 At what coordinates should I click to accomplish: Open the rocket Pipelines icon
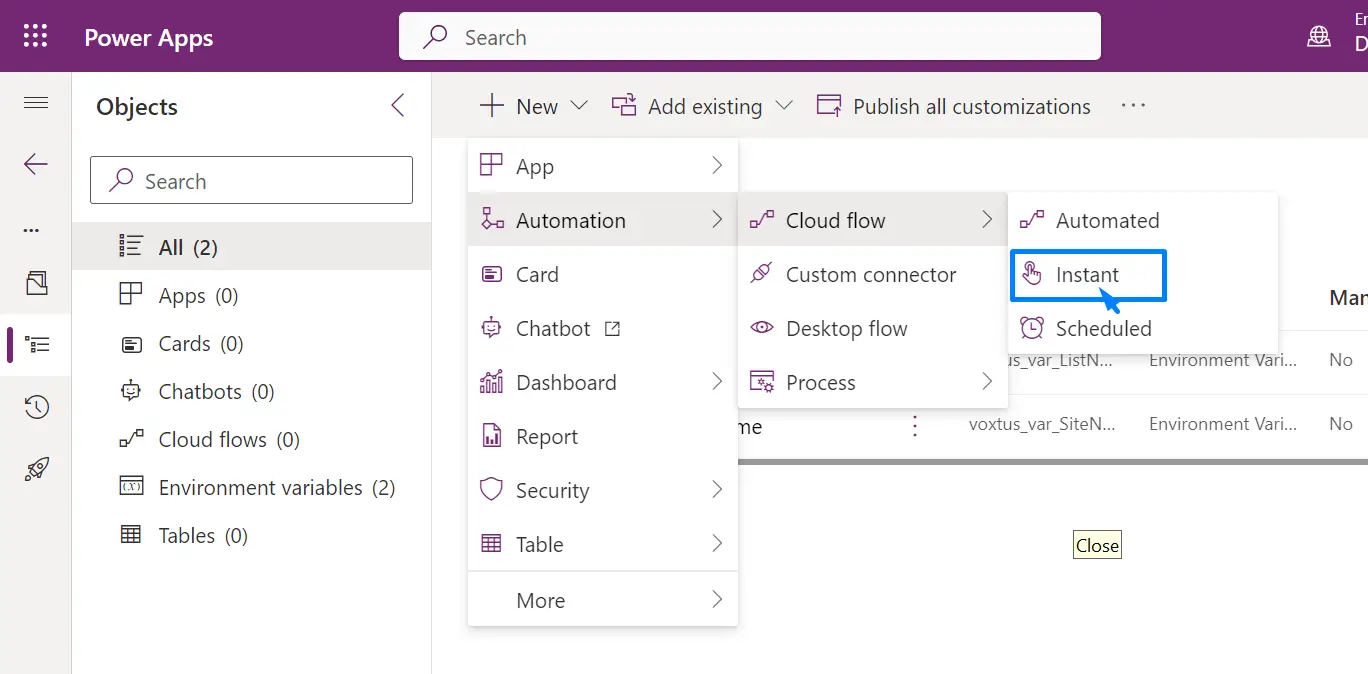click(36, 469)
